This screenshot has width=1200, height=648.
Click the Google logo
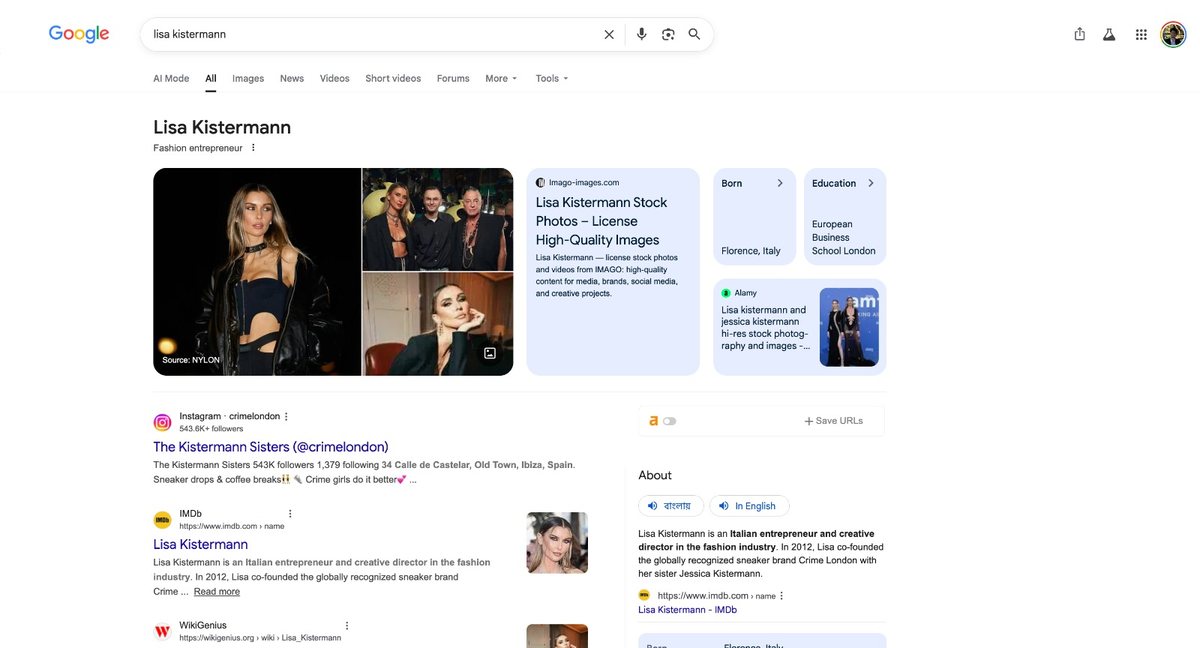pos(79,34)
